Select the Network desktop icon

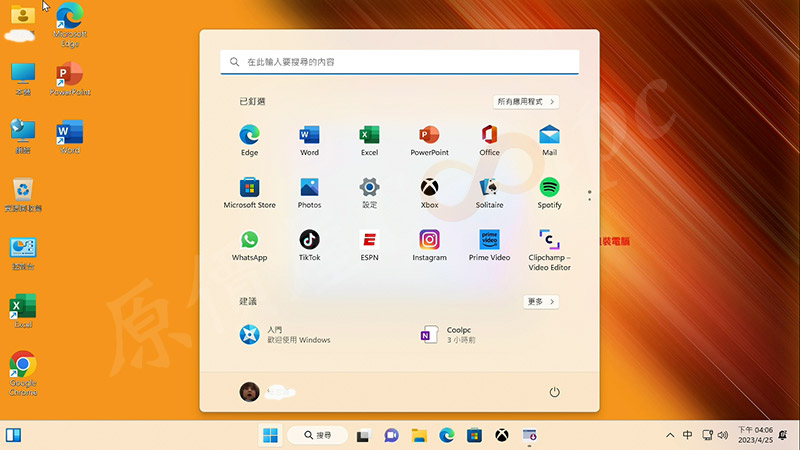(x=23, y=136)
